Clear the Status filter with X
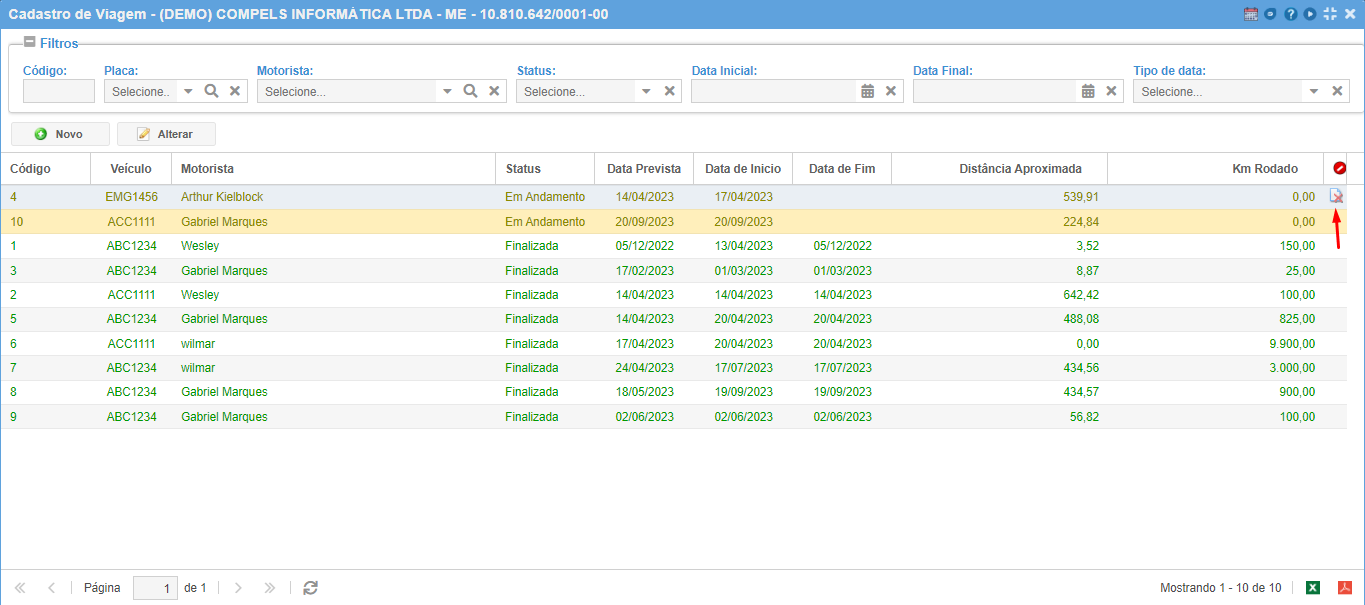 coord(669,91)
